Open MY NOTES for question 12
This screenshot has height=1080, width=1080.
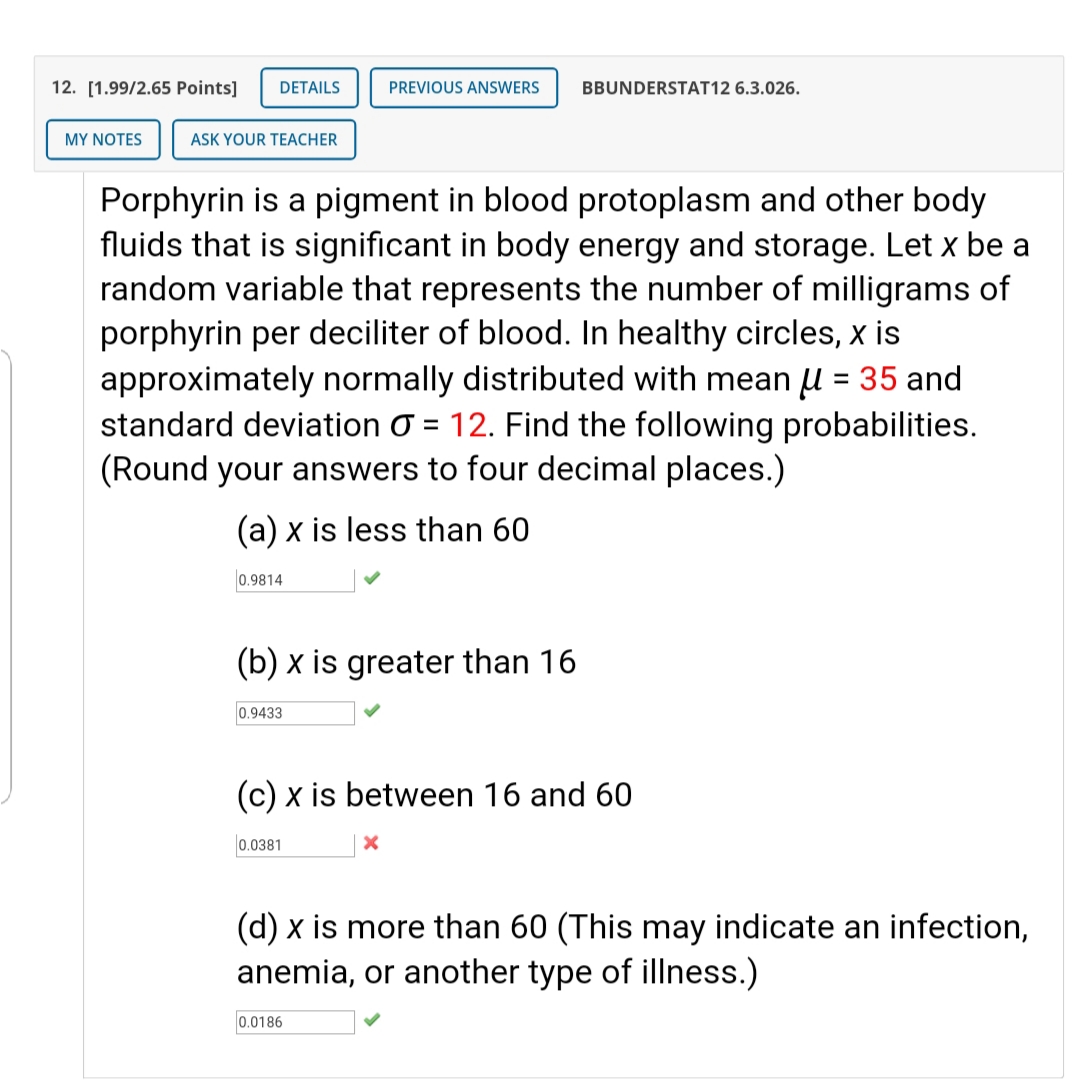pyautogui.click(x=102, y=139)
